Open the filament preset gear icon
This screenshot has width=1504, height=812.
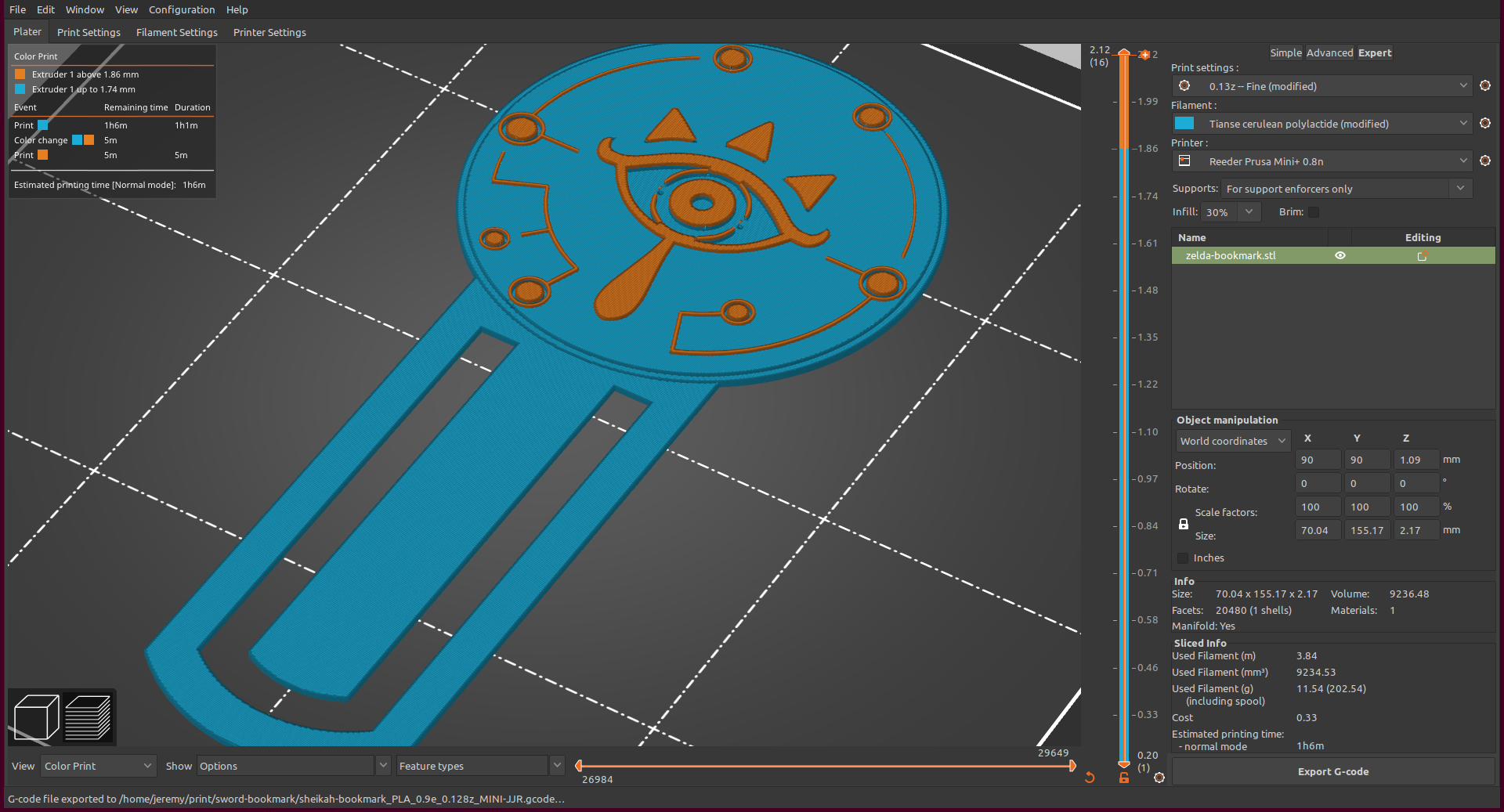click(x=1484, y=123)
